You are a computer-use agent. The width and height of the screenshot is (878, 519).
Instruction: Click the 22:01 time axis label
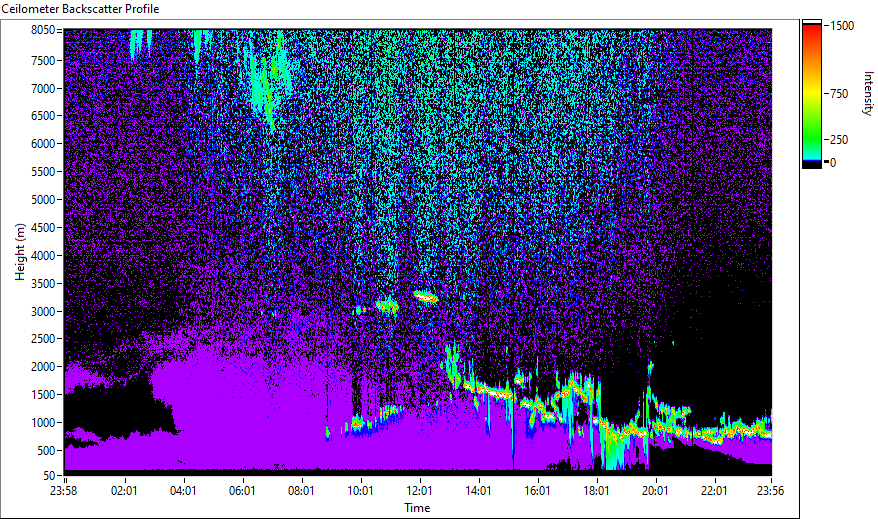(714, 491)
